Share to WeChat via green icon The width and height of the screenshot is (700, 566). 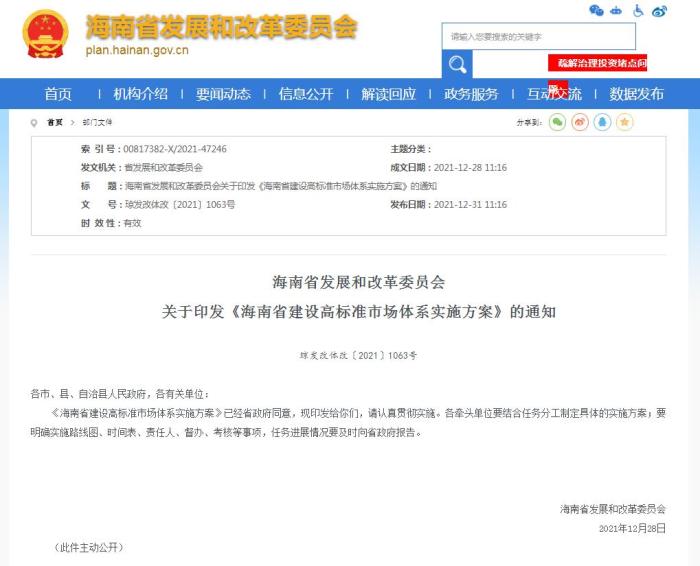click(x=557, y=122)
